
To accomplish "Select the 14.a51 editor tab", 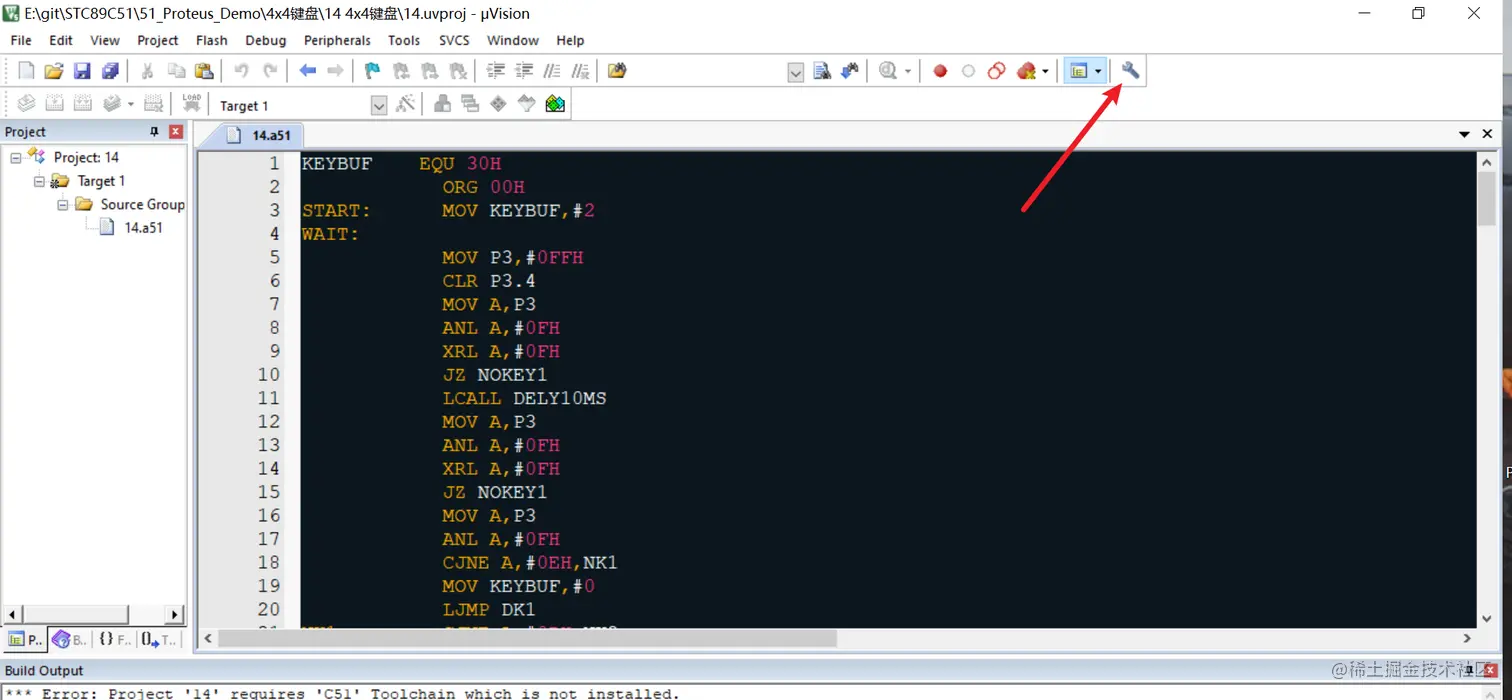I will [259, 135].
